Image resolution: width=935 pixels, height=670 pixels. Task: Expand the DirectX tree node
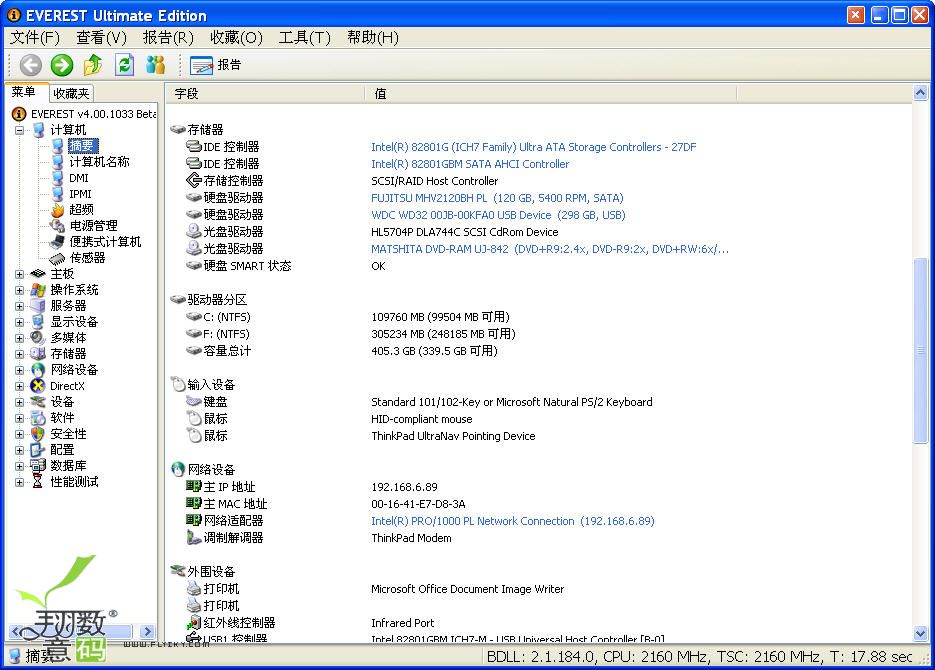click(19, 386)
